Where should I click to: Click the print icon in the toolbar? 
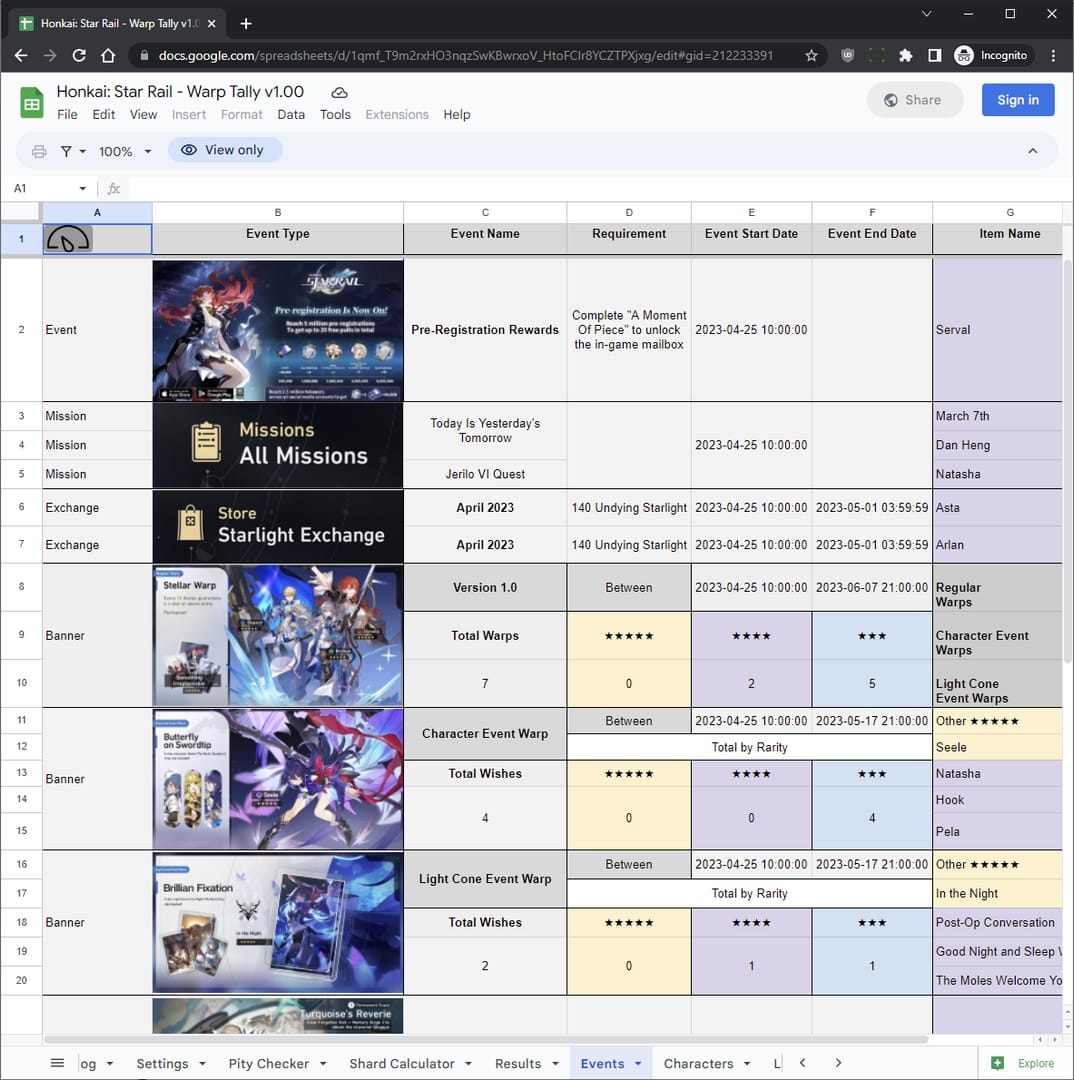coord(38,150)
